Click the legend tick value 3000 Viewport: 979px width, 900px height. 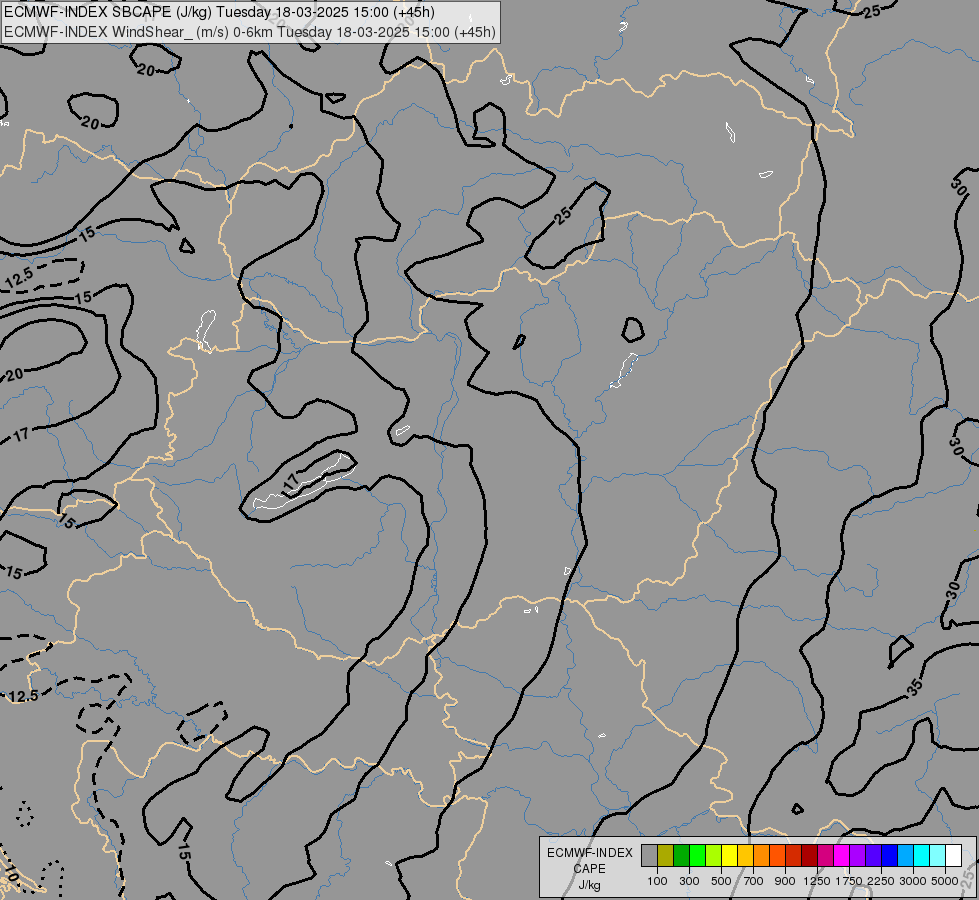pyautogui.click(x=913, y=881)
